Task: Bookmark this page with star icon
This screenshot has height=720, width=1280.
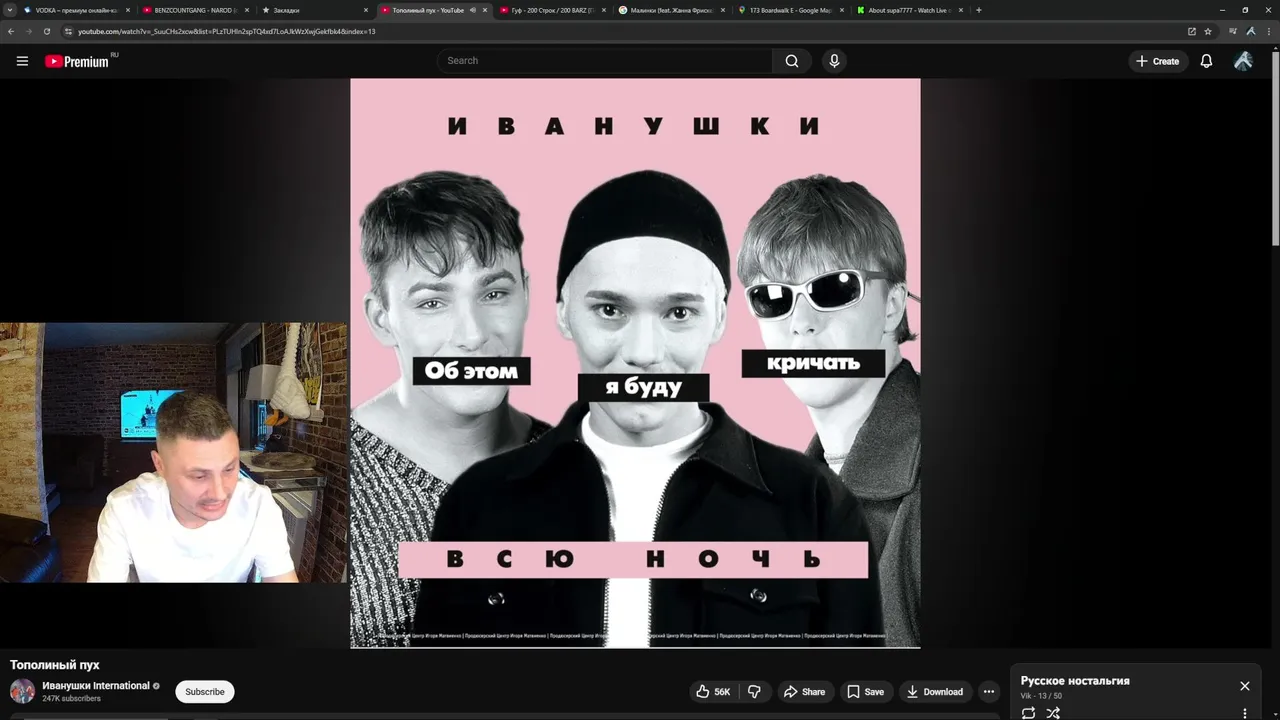Action: pos(1208,31)
